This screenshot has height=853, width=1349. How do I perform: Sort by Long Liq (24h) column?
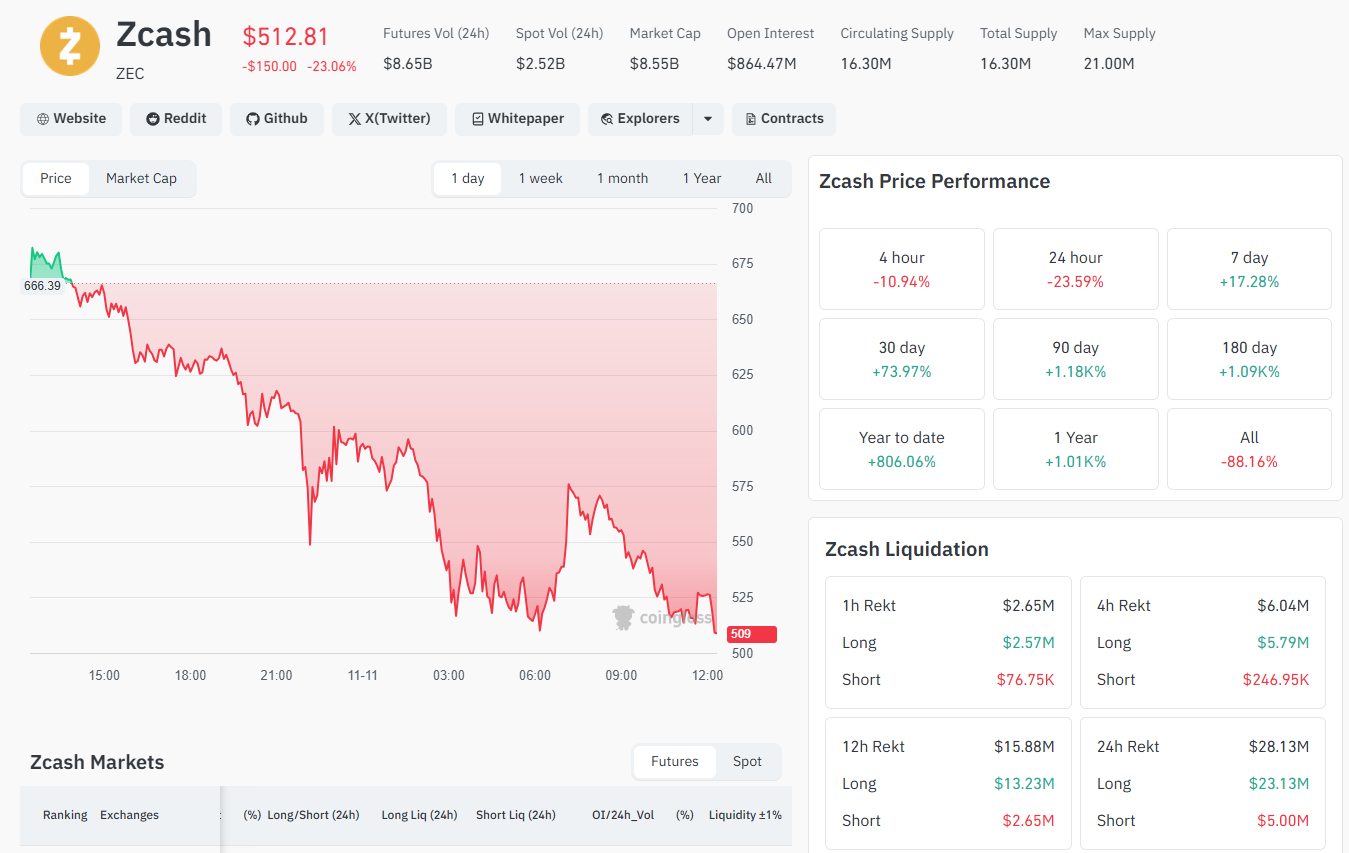click(x=419, y=815)
